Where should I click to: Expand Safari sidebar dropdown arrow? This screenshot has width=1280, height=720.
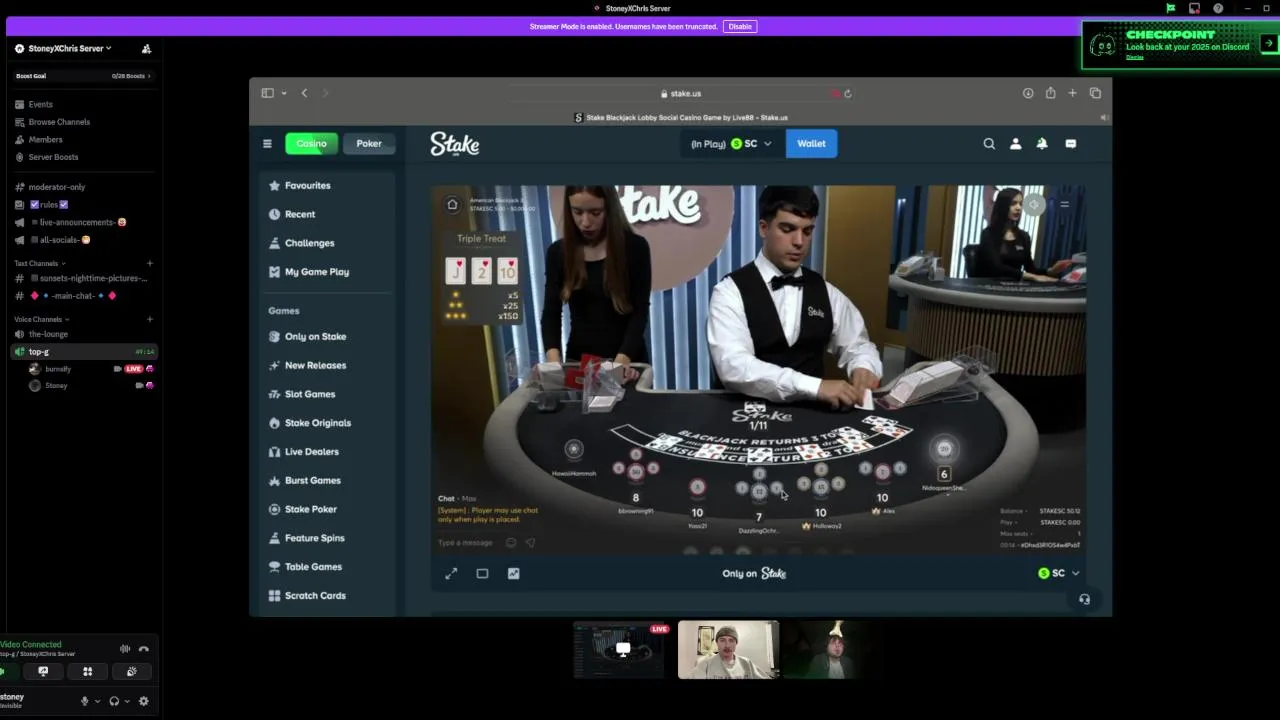(284, 93)
